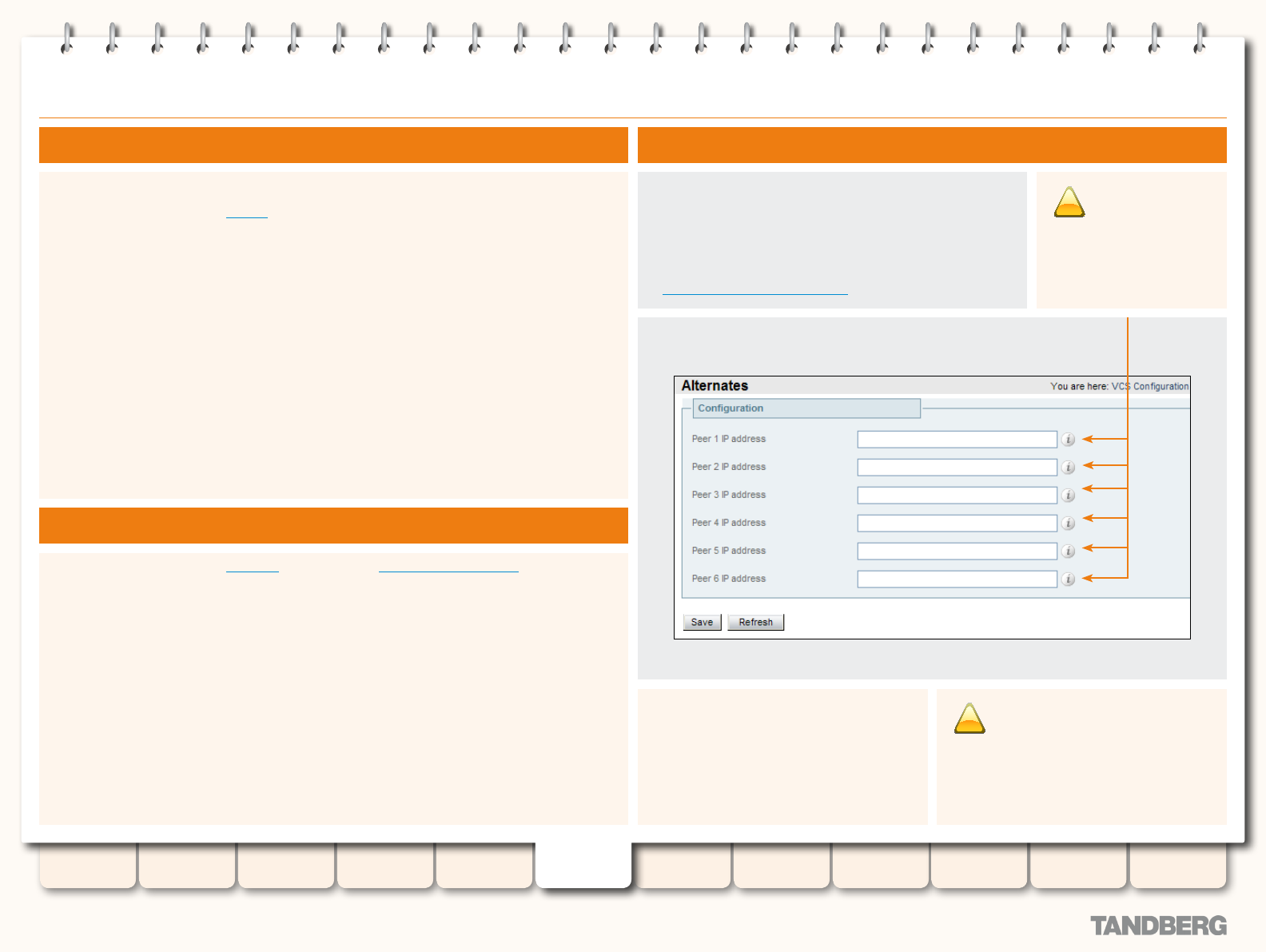Show help for Peer 4 IP address via info icon
Viewport: 1266px width, 952px height.
pyautogui.click(x=1068, y=524)
